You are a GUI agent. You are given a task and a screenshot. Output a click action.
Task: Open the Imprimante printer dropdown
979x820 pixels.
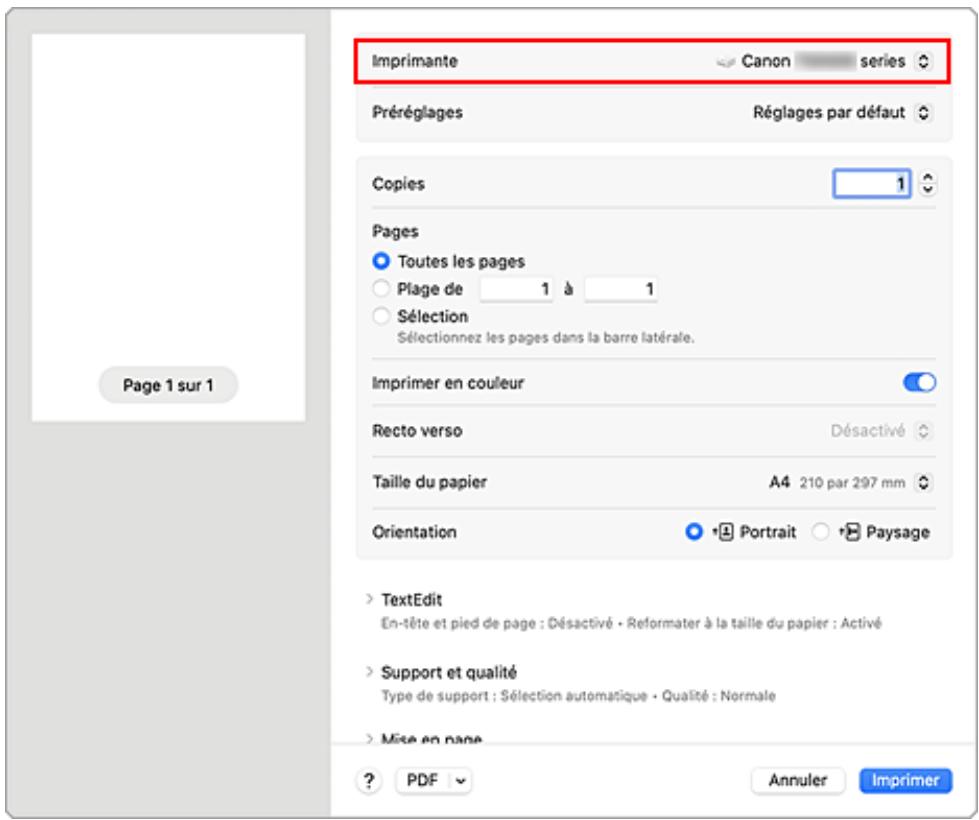[x=921, y=61]
